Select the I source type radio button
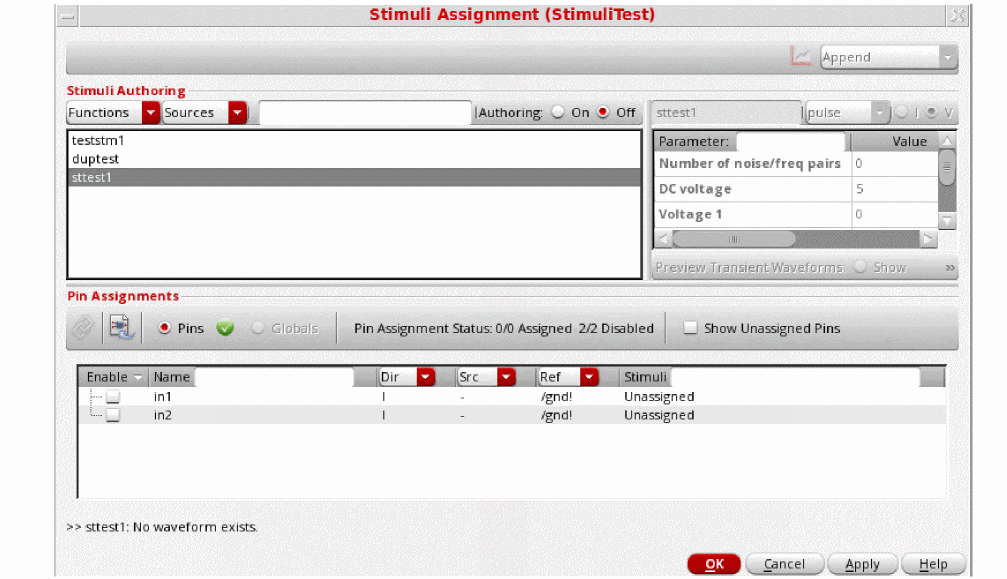Screen dimensions: 1007x579 (902, 112)
